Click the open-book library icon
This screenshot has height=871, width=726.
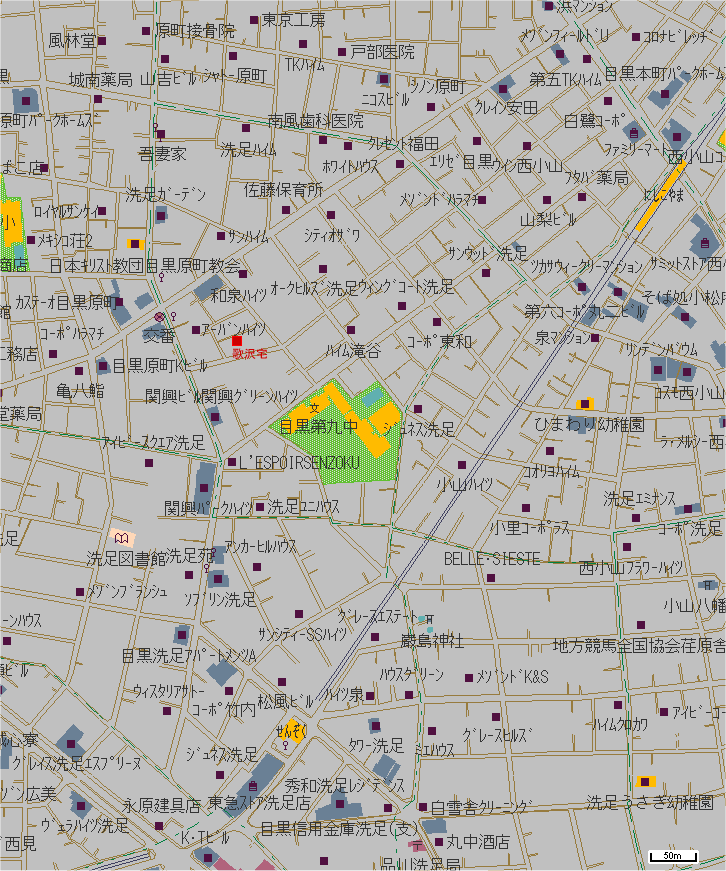122,538
